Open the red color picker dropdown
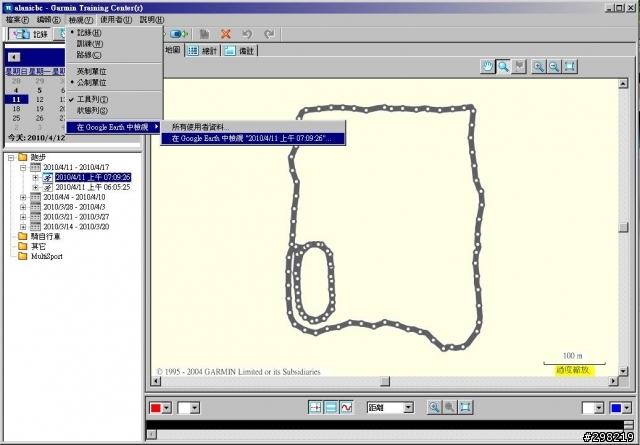 (167, 407)
